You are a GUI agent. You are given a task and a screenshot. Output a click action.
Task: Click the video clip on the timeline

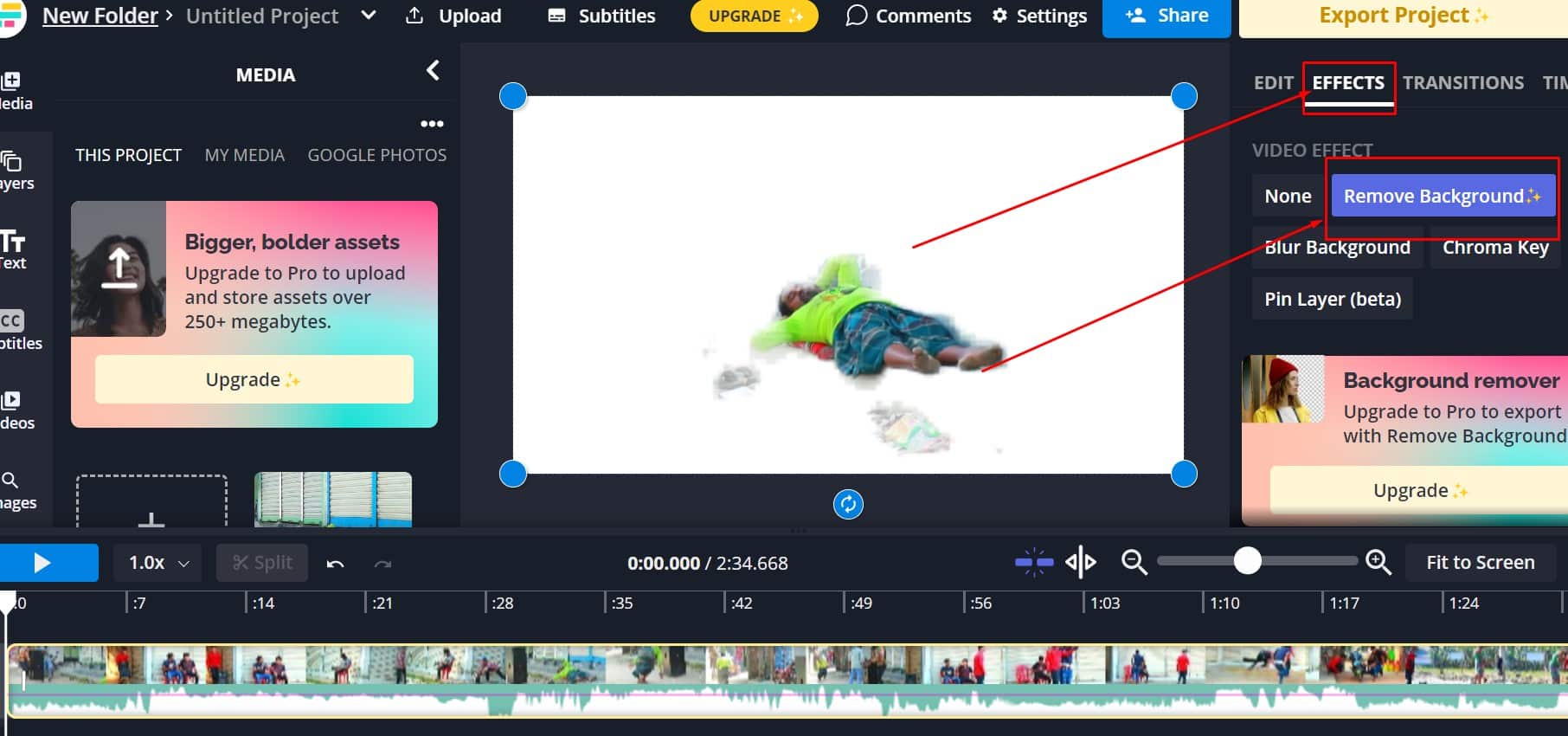click(x=787, y=681)
